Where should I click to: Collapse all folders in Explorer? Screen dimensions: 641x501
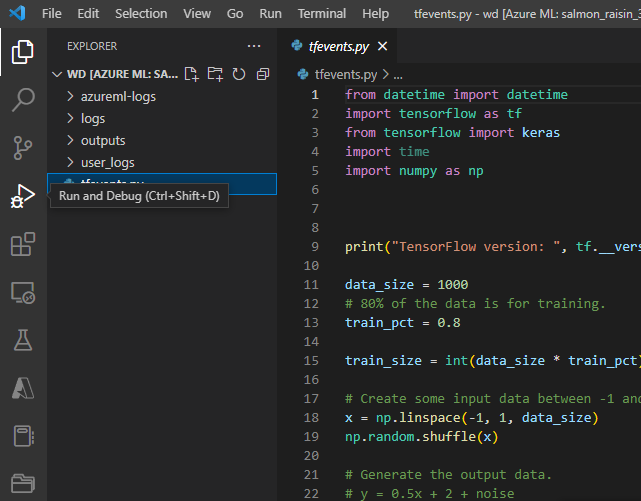pyautogui.click(x=263, y=74)
